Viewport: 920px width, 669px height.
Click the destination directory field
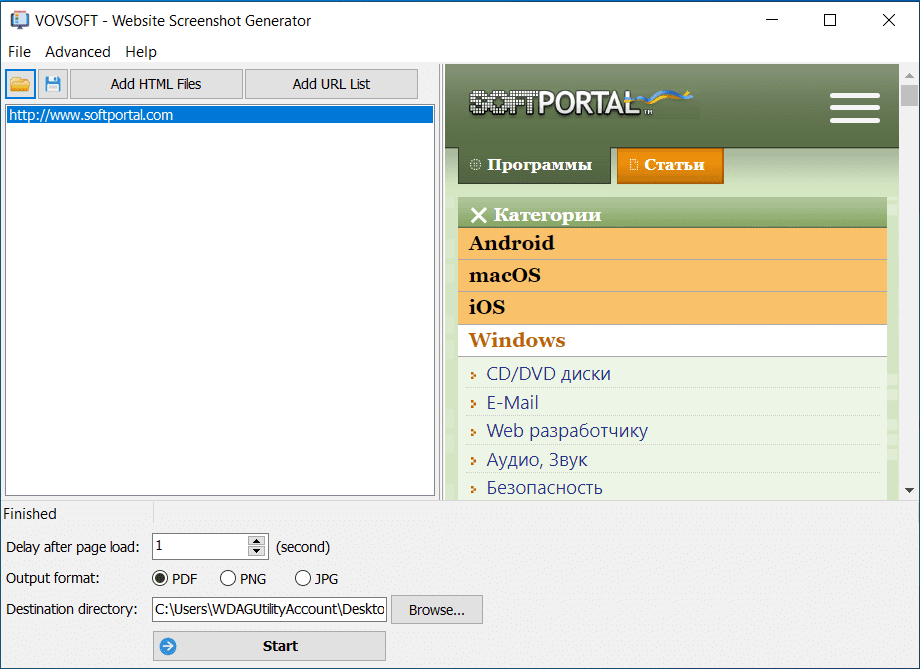(269, 609)
